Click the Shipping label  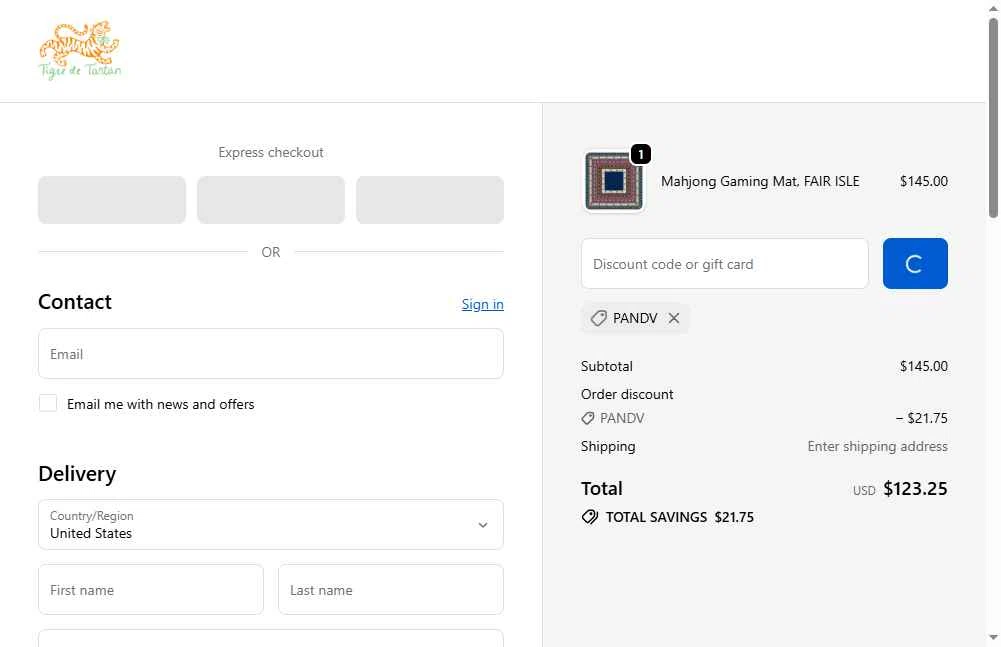click(x=608, y=446)
